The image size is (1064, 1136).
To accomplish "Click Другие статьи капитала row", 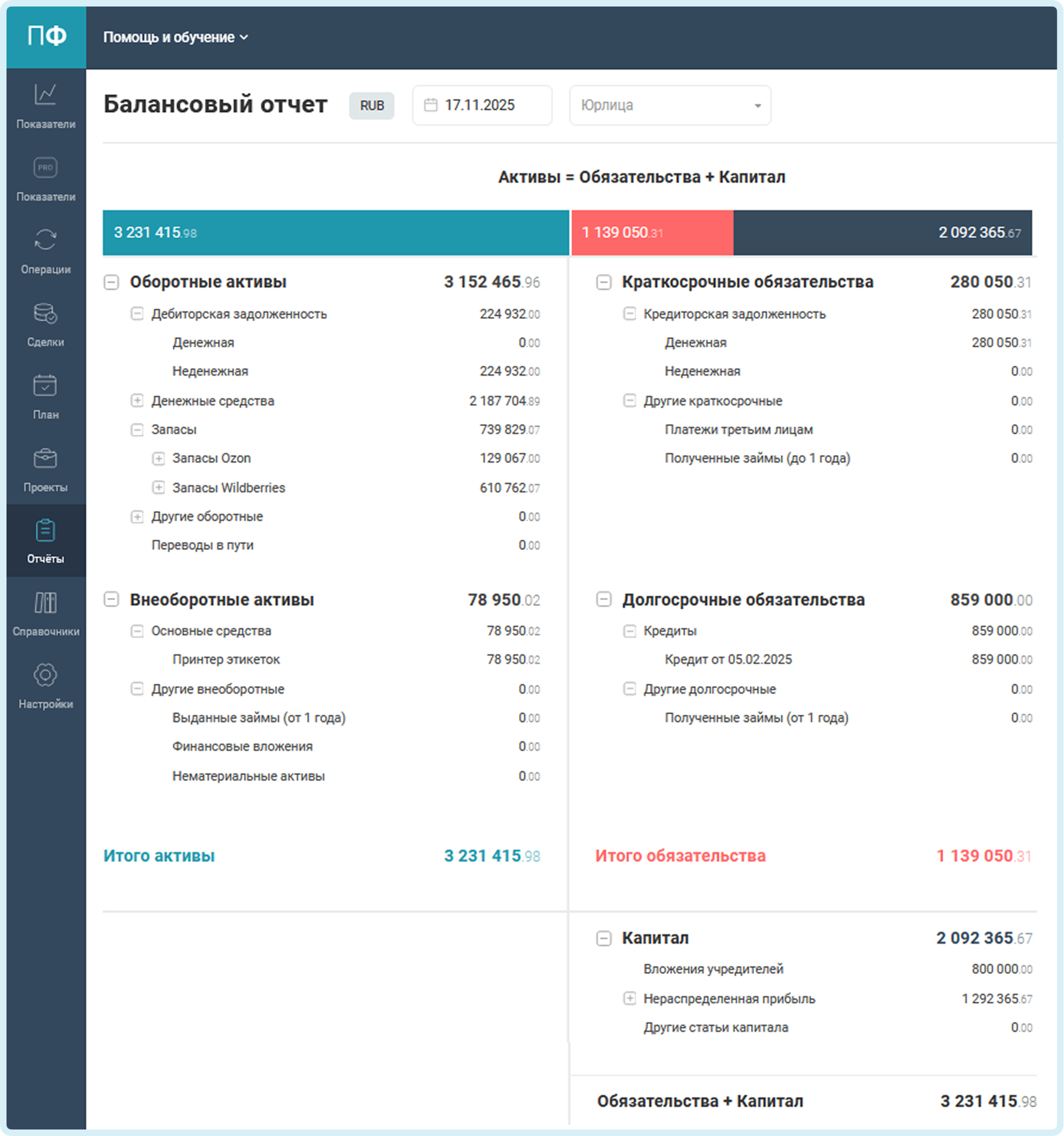I will pyautogui.click(x=837, y=1028).
